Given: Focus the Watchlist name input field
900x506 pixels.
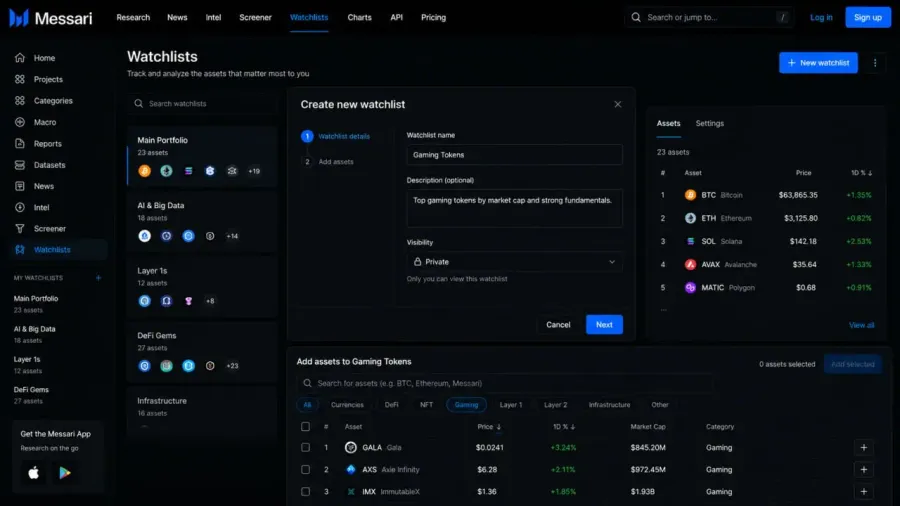Looking at the screenshot, I should (514, 155).
